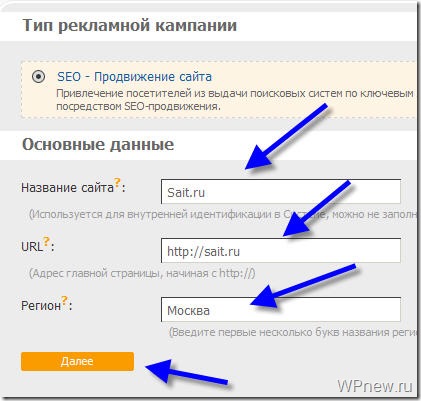Screen dimensions: 421x401
Task: Click the orange Далее button
Action: pos(77,361)
